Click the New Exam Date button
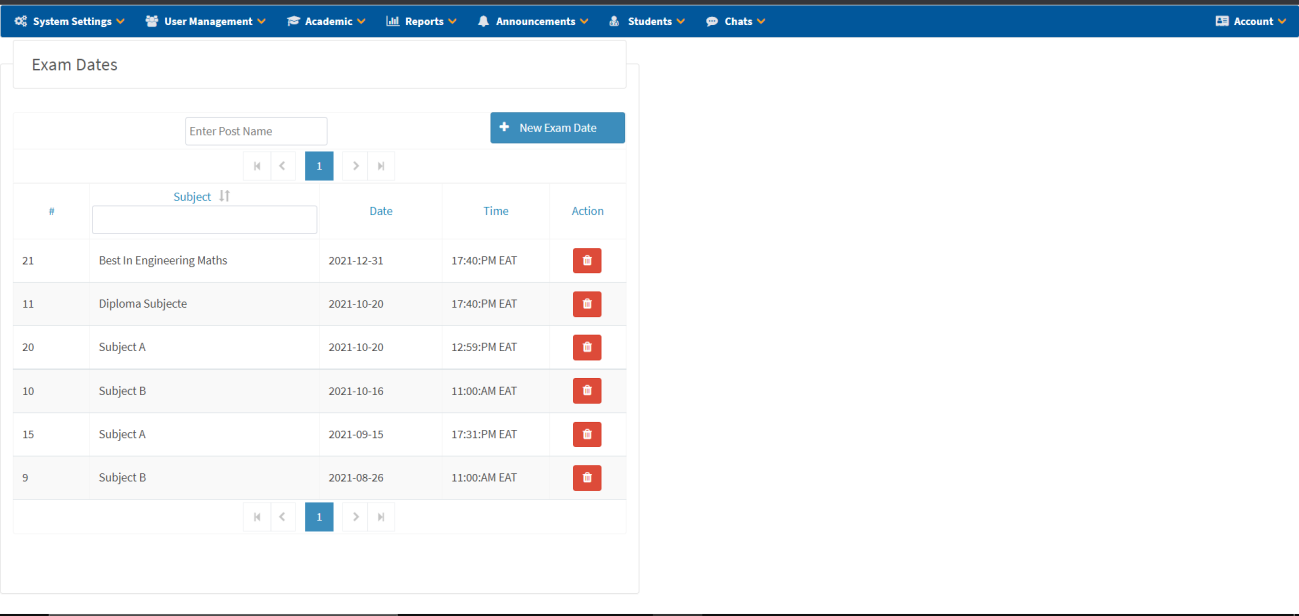The width and height of the screenshot is (1299, 616). (x=557, y=128)
